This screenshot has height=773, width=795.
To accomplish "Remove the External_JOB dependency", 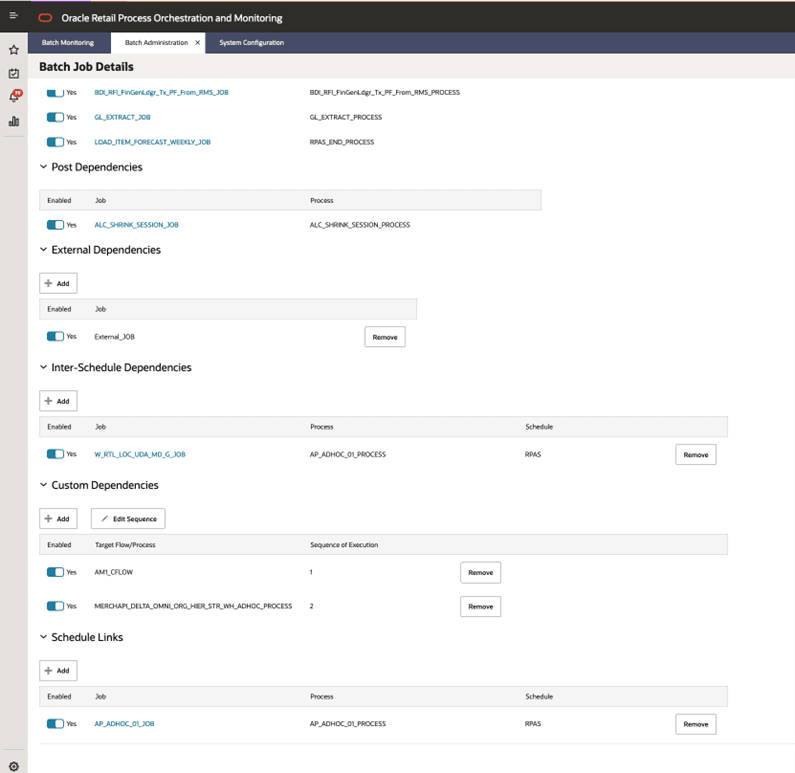I will click(385, 337).
